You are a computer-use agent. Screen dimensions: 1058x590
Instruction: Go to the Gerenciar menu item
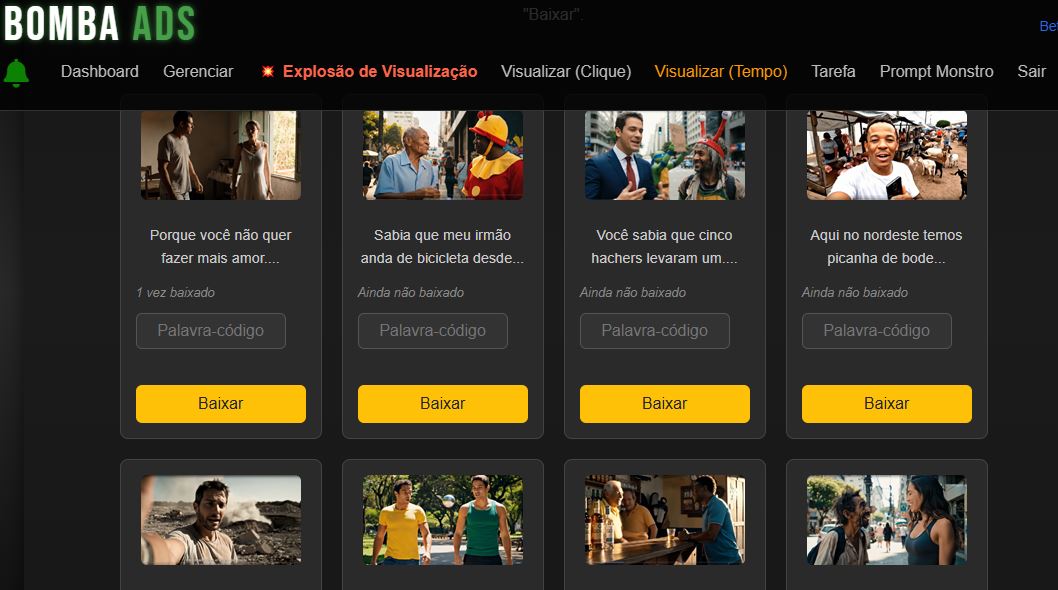coord(198,71)
